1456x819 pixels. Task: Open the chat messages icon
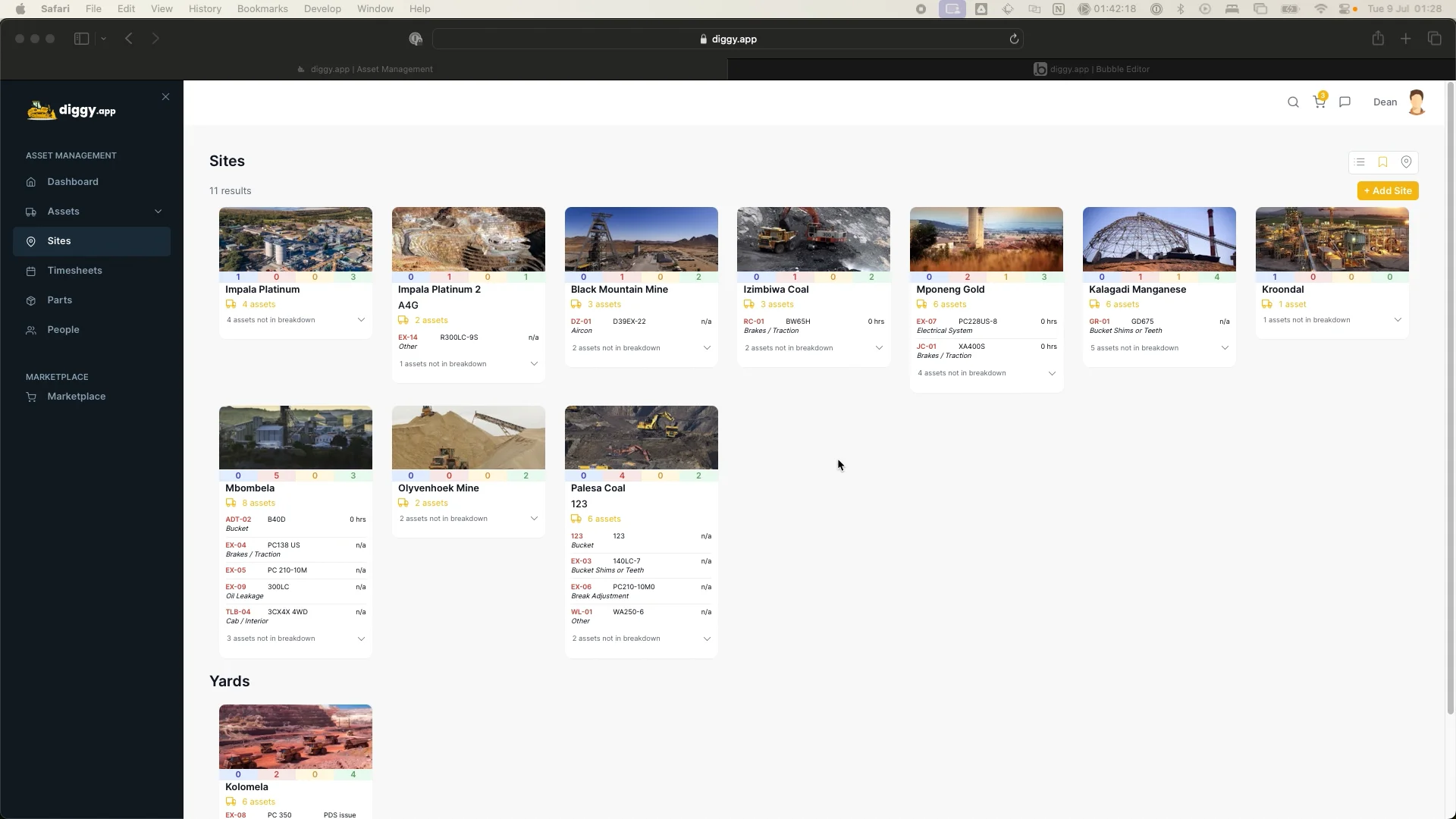coord(1345,102)
